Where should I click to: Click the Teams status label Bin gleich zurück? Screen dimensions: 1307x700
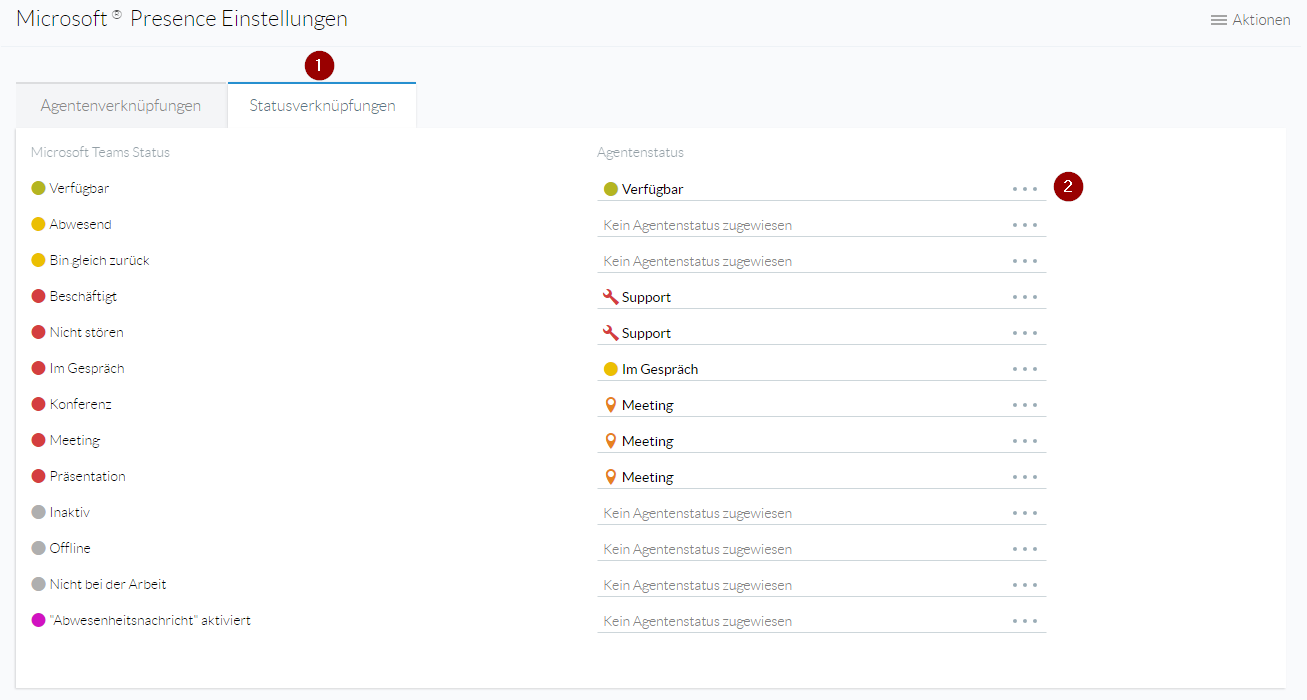click(x=99, y=260)
